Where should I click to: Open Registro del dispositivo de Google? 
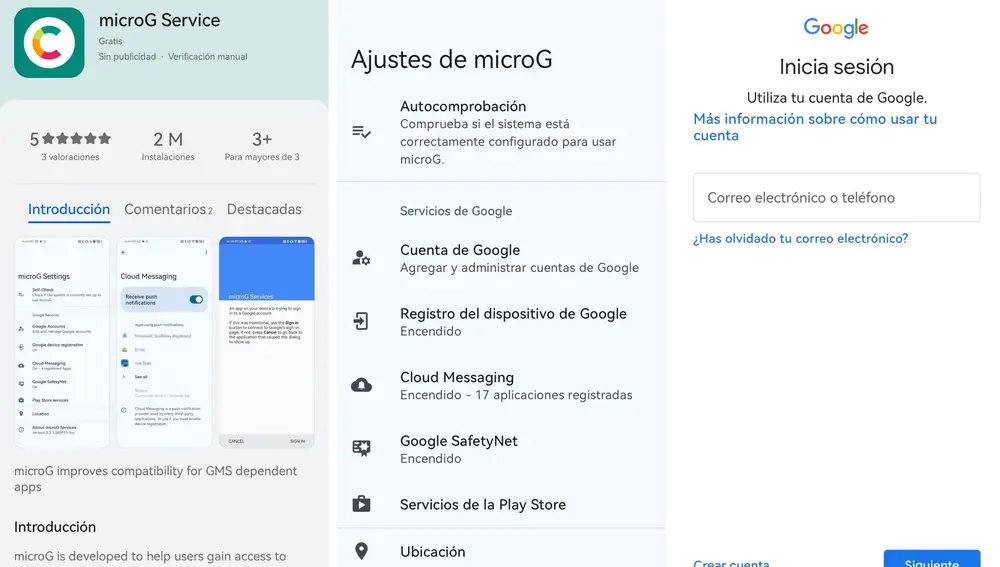[x=501, y=321]
